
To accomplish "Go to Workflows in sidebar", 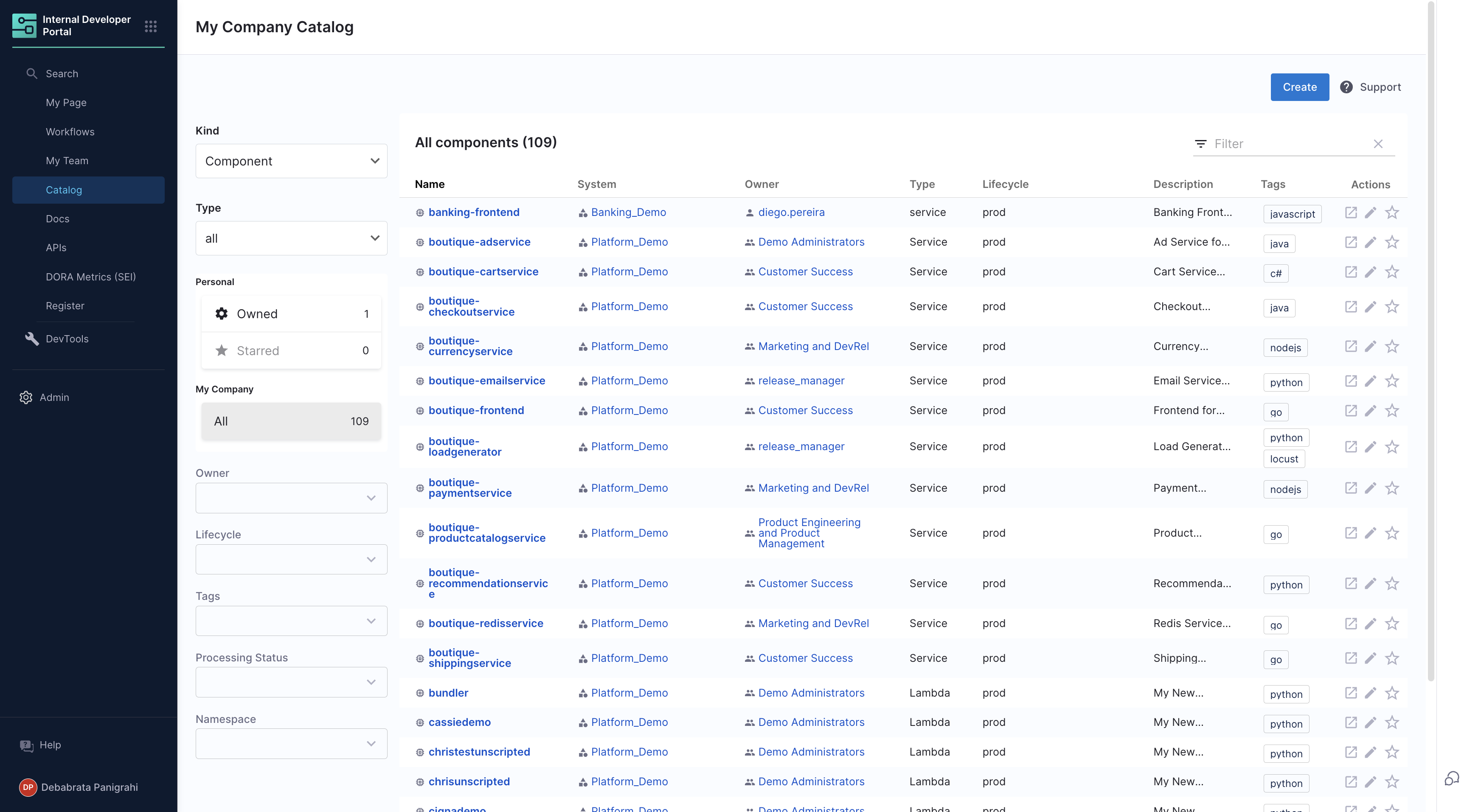I will tap(70, 132).
